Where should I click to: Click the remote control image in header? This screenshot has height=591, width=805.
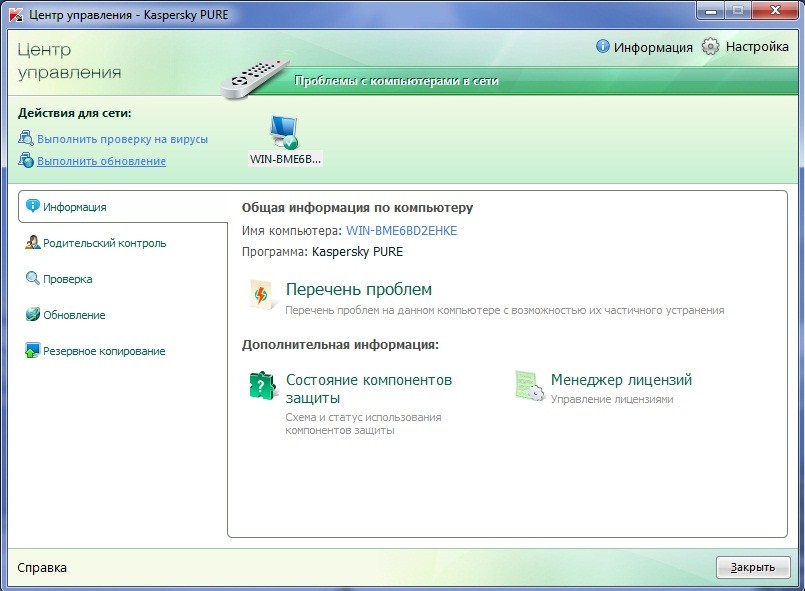[x=255, y=77]
